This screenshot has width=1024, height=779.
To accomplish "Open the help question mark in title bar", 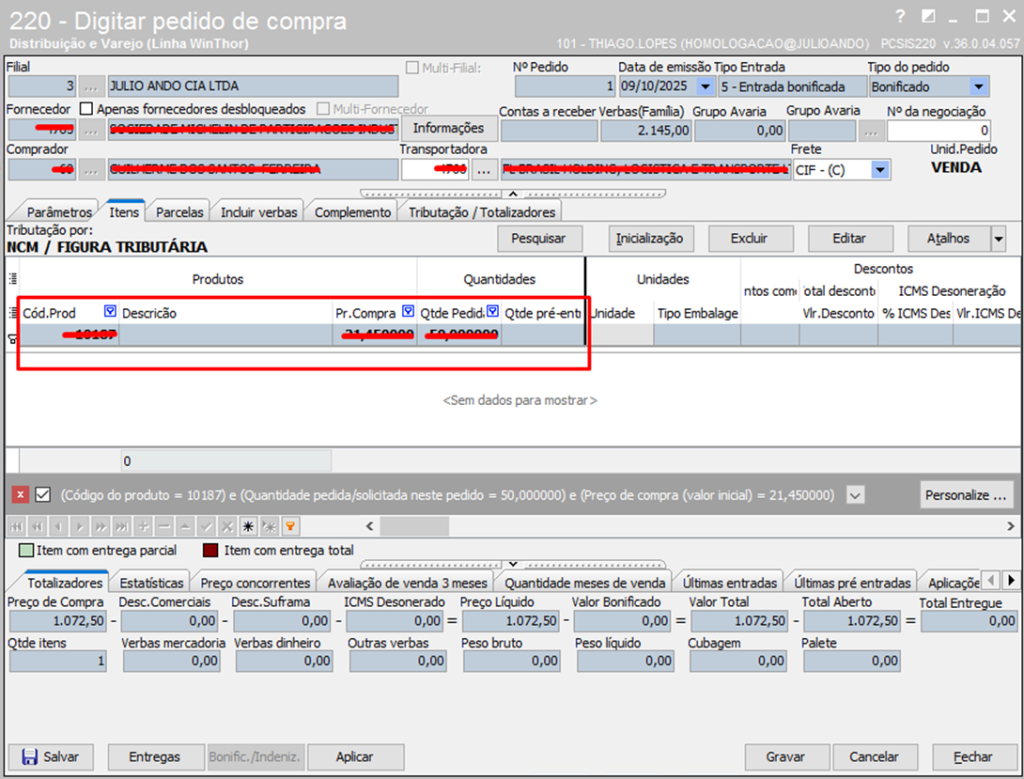I will pyautogui.click(x=900, y=16).
